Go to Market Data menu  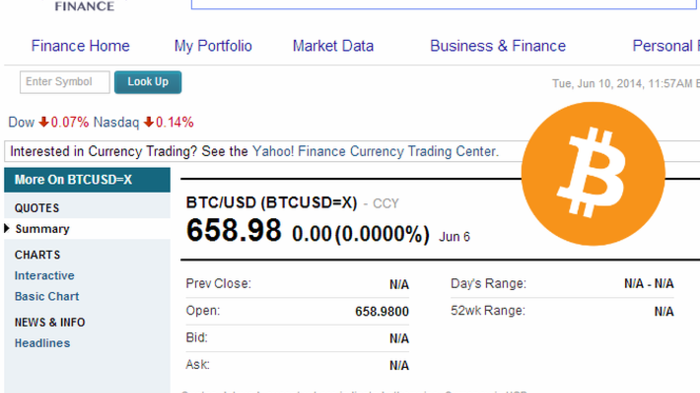(x=333, y=46)
